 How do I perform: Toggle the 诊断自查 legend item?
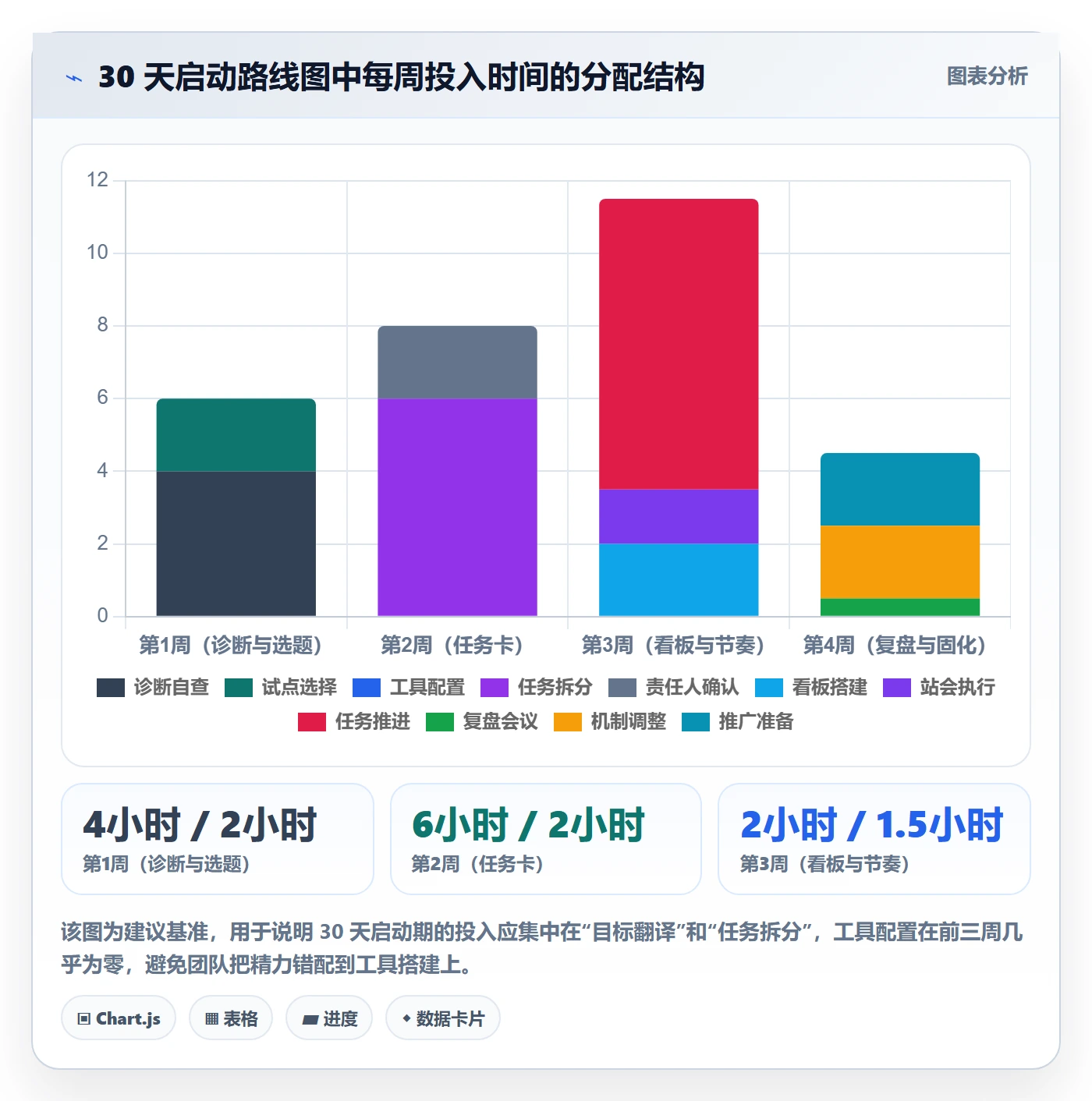pos(153,687)
